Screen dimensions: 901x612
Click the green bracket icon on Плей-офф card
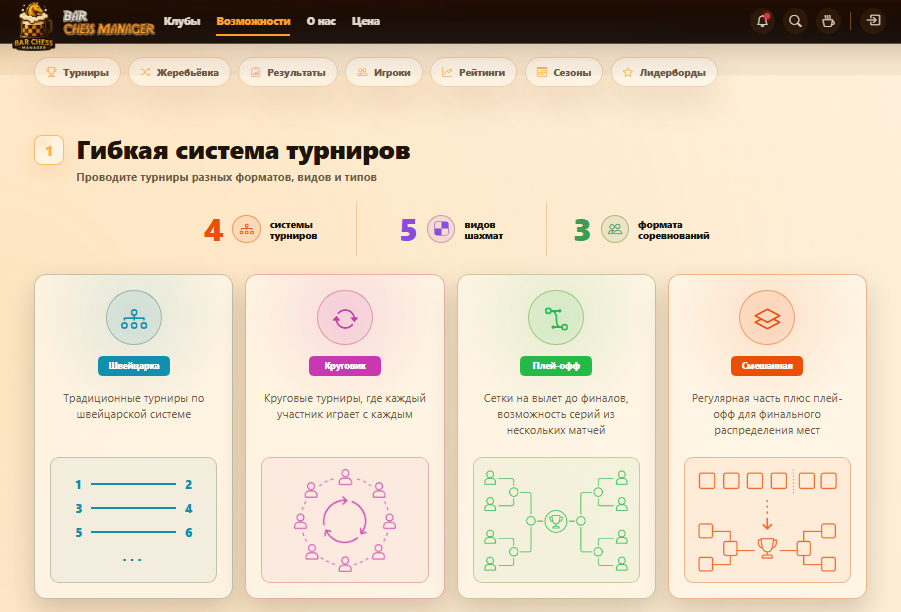tap(556, 318)
